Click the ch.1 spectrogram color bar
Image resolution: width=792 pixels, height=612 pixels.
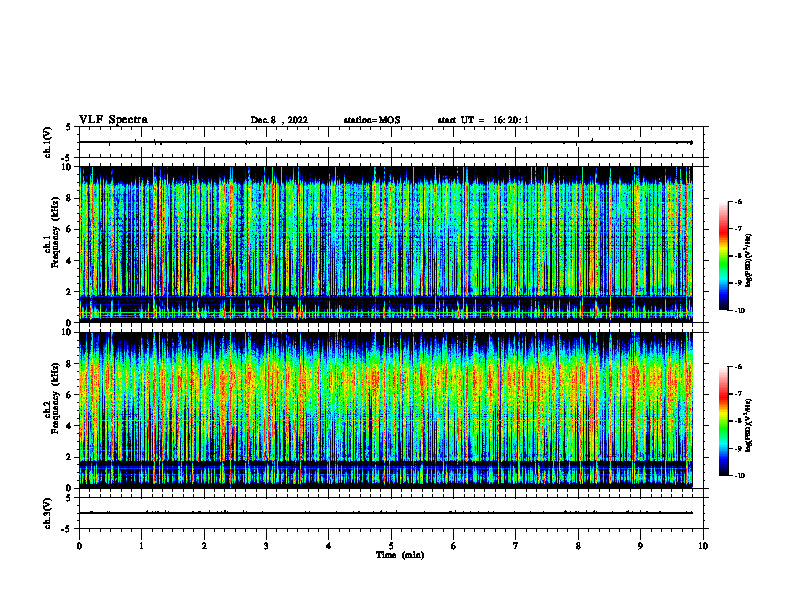pos(723,256)
